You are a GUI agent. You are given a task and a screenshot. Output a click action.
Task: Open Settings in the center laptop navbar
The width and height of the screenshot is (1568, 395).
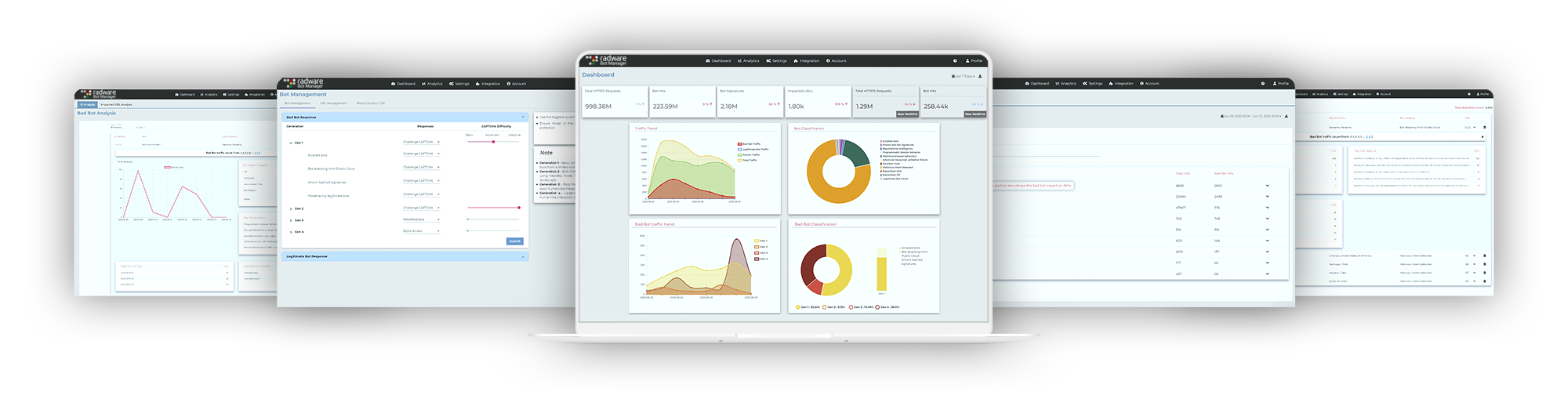click(776, 60)
